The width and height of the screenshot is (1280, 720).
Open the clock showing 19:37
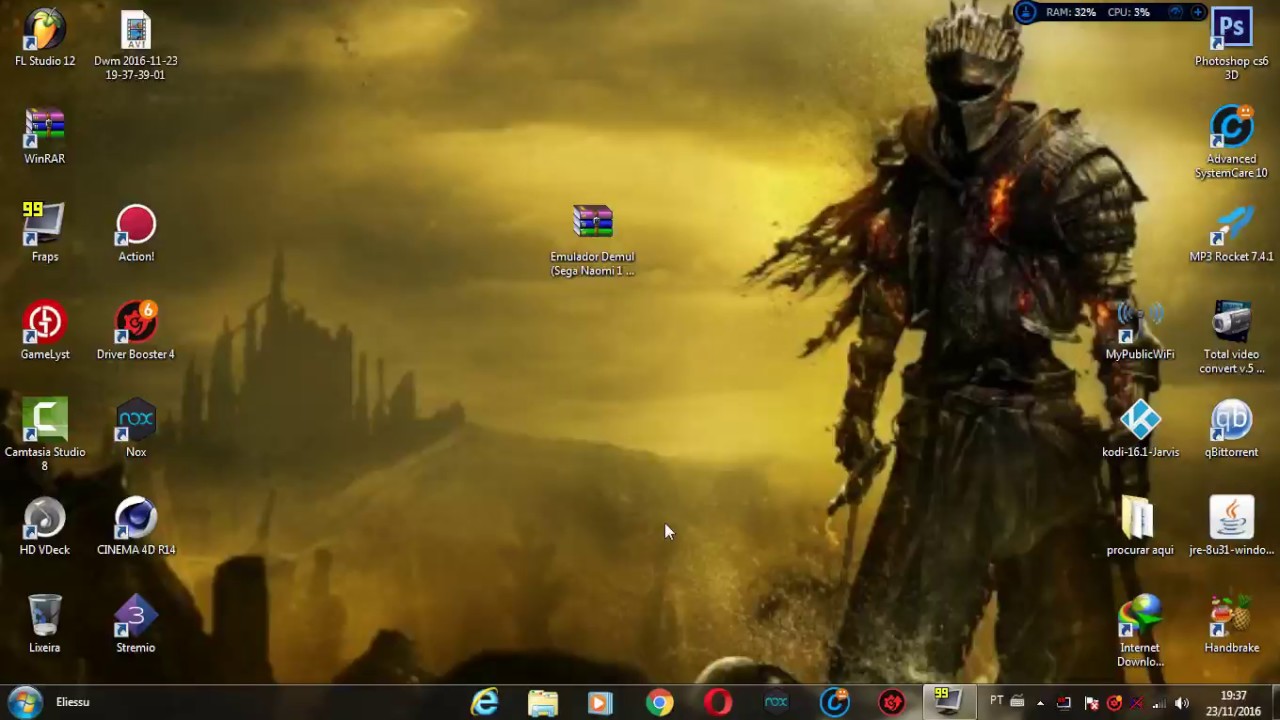[1233, 702]
